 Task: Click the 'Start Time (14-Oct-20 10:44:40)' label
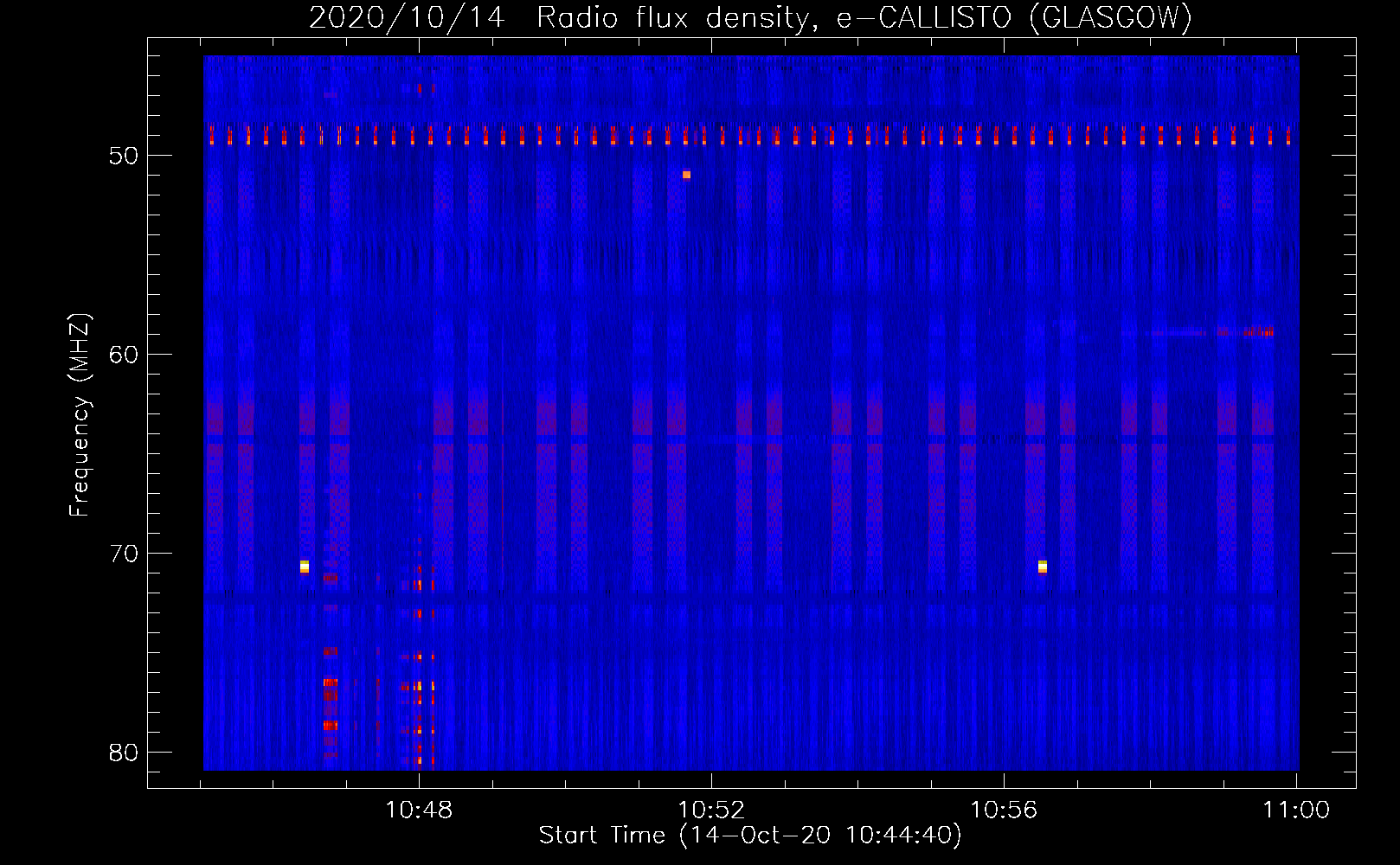tap(750, 836)
